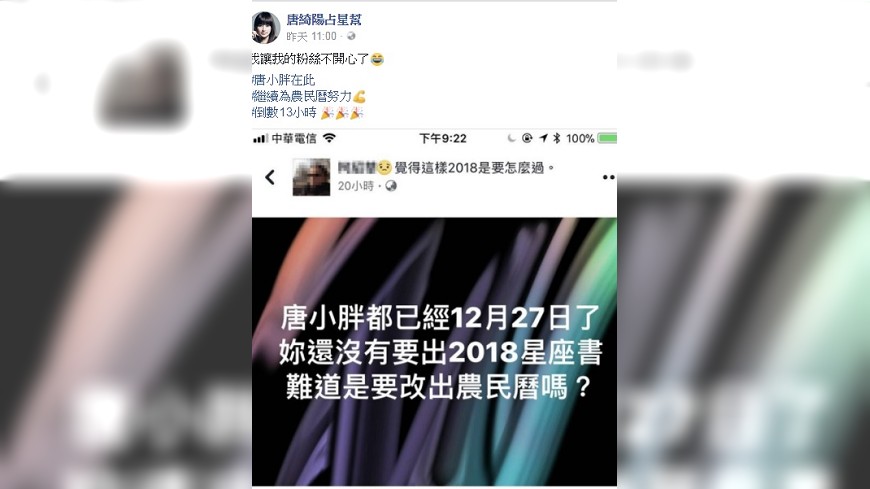The image size is (870, 489).
Task: Tap the 20小時 timestamp text
Action: point(356,186)
